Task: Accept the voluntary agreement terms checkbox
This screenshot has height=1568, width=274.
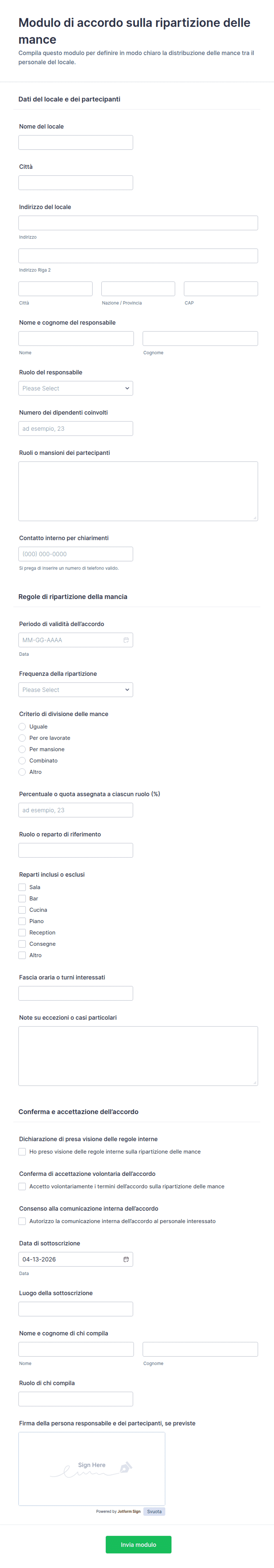Action: (22, 1186)
